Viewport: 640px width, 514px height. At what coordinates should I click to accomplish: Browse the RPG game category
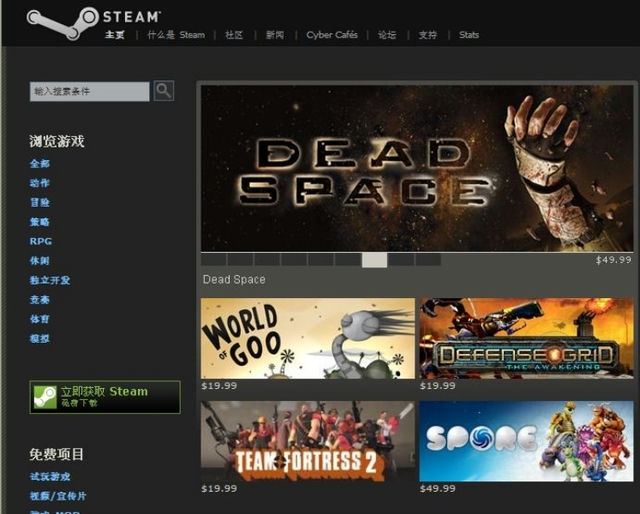coord(40,241)
